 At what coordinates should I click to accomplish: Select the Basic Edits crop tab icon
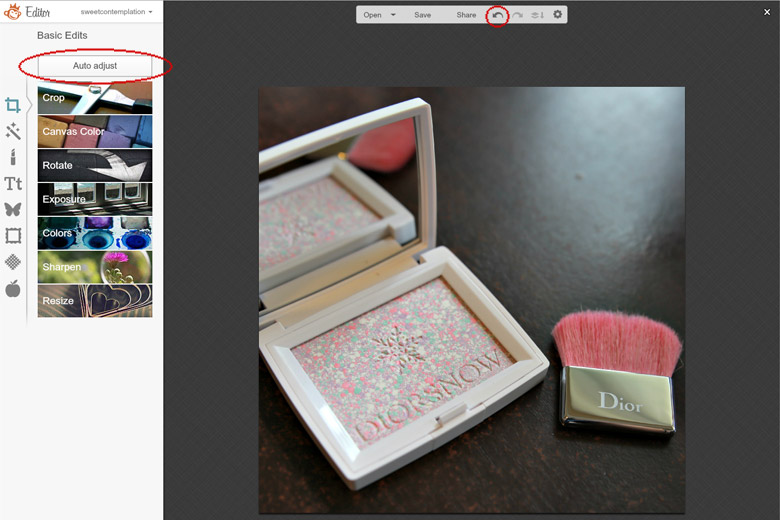tap(12, 105)
